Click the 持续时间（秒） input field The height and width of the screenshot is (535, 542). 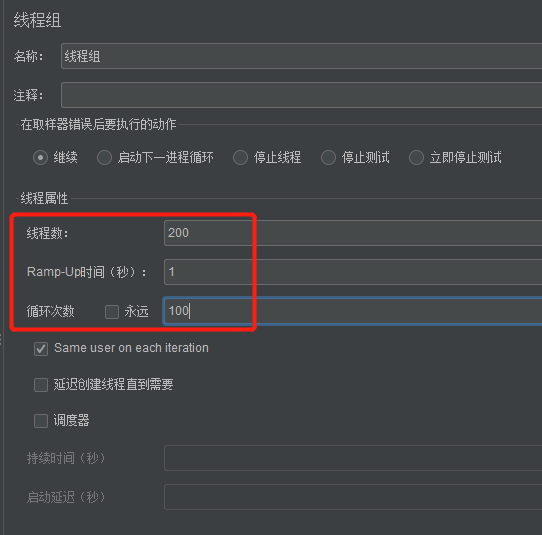(x=353, y=458)
